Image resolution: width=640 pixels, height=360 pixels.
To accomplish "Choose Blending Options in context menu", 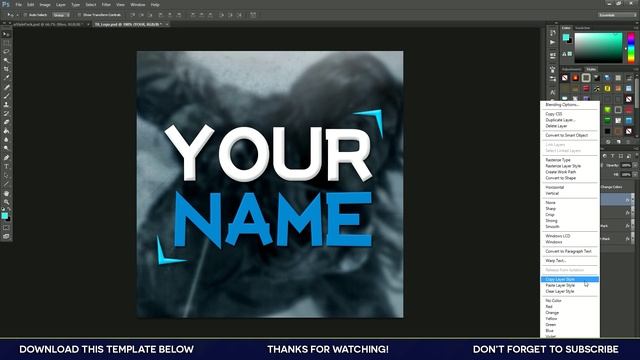I will (x=562, y=105).
